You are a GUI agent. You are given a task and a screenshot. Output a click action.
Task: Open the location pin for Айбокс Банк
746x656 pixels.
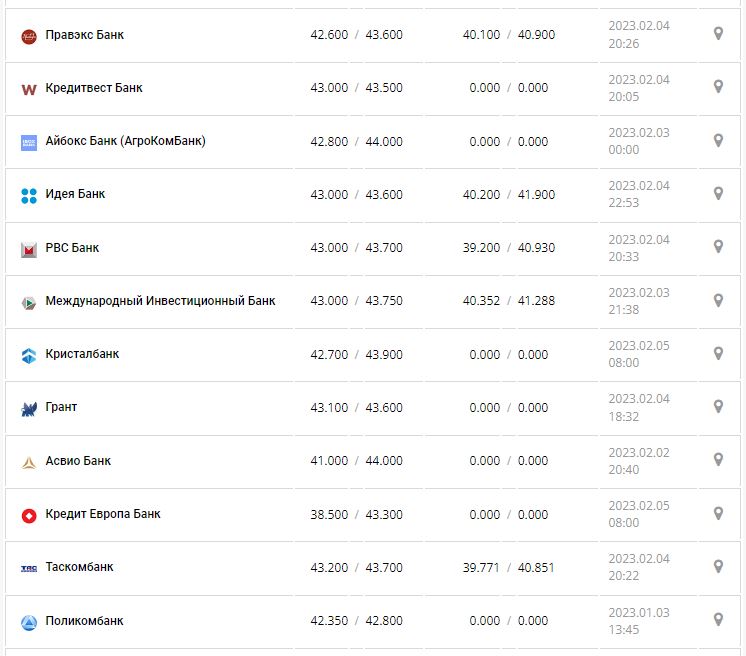718,140
